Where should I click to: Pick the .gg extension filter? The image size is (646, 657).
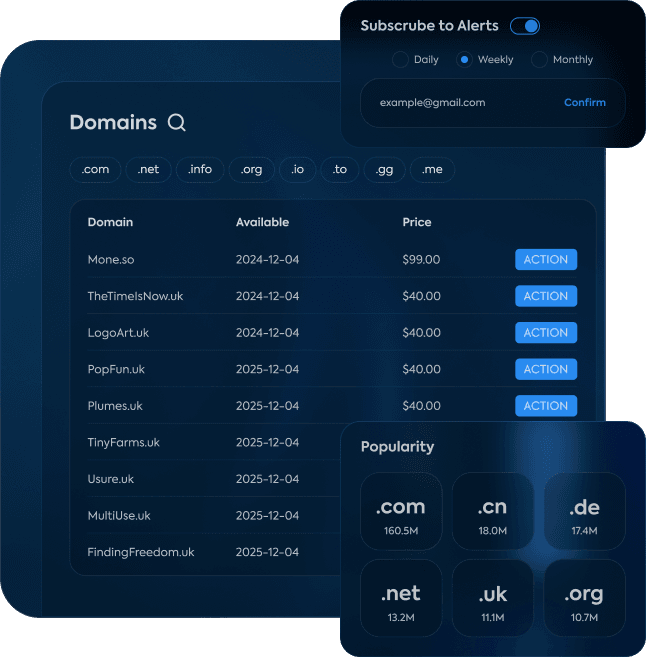(x=384, y=170)
